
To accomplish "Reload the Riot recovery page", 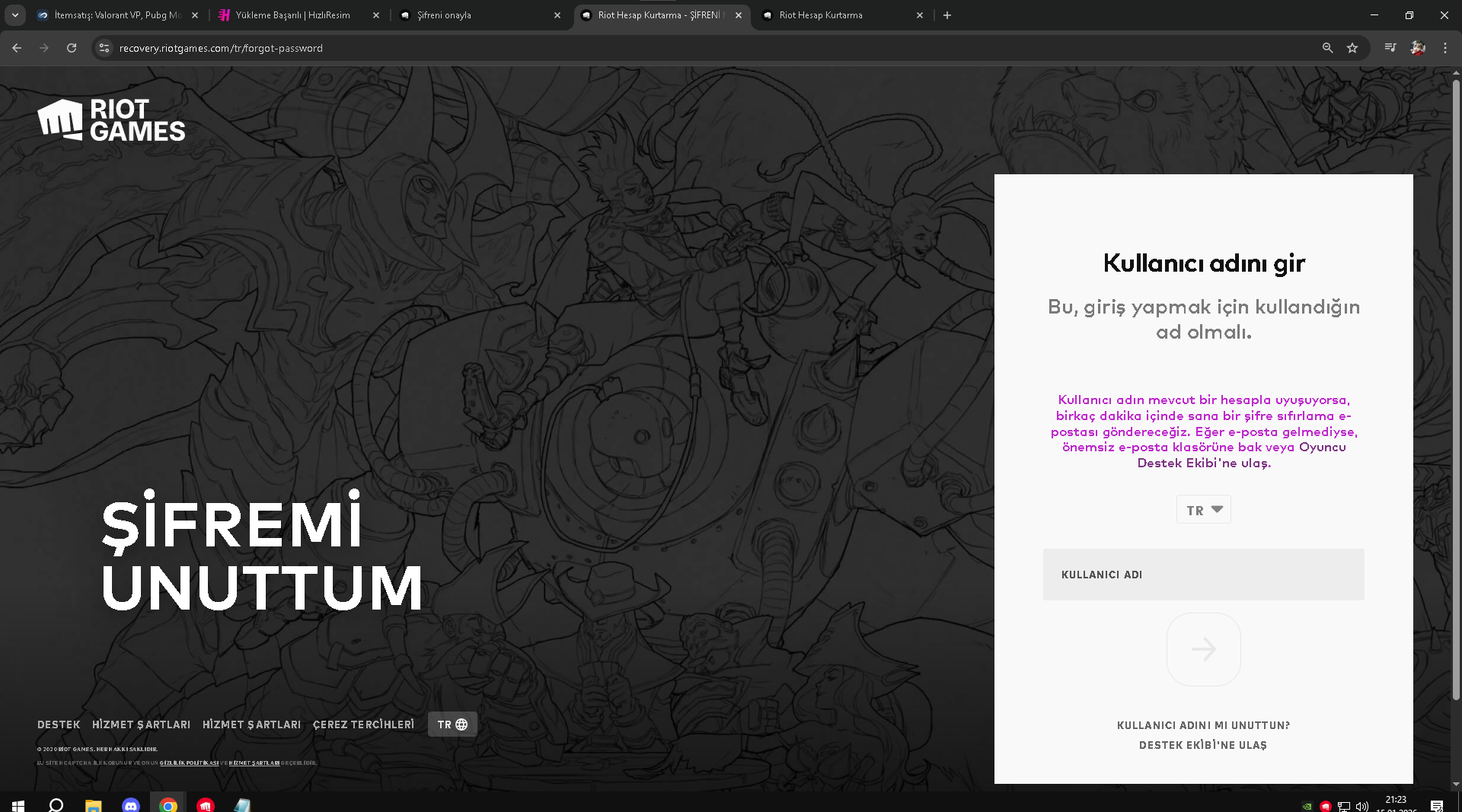I will (x=72, y=48).
